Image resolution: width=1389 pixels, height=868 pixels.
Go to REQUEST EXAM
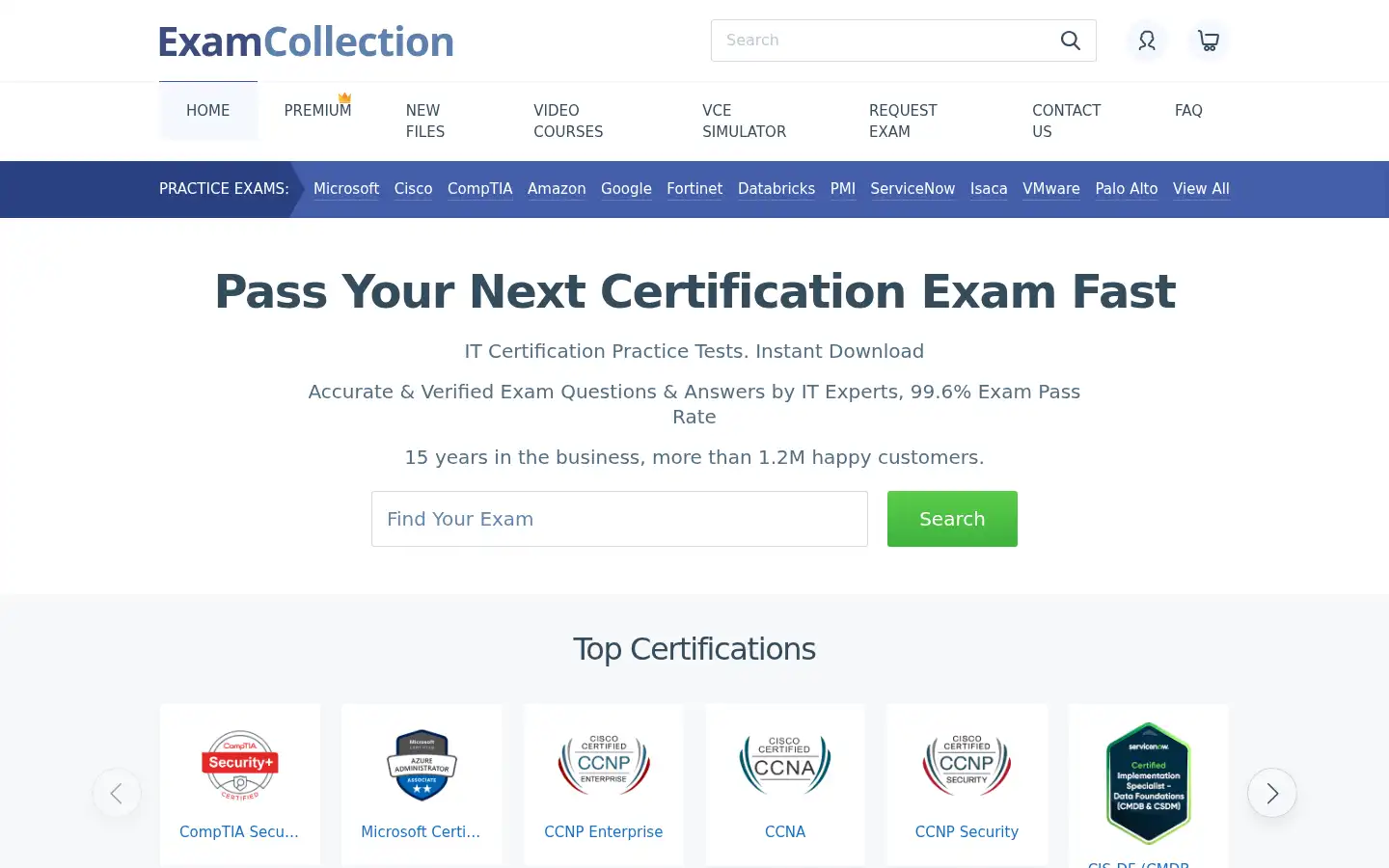pyautogui.click(x=903, y=122)
